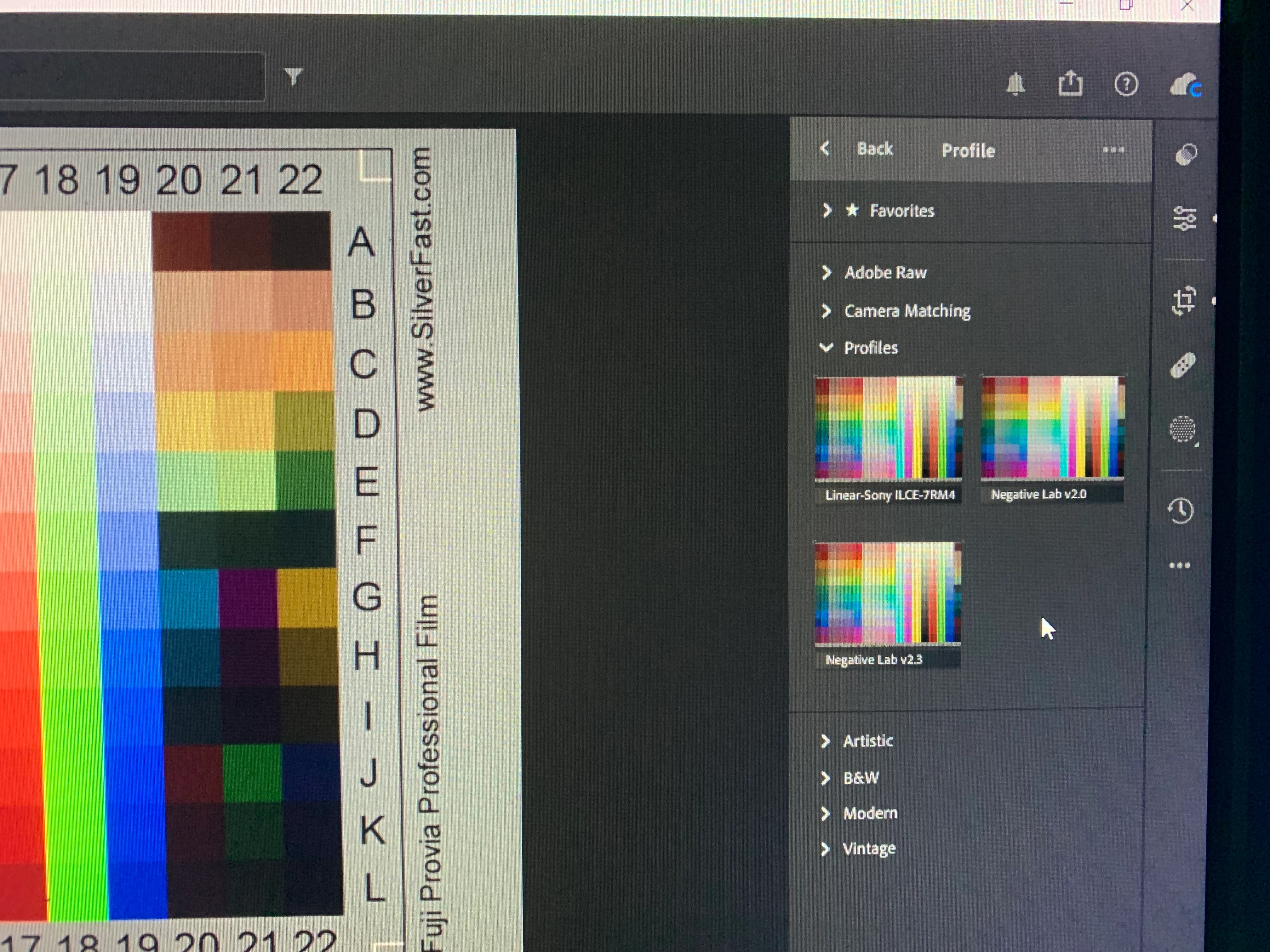Open the Versions history clock icon
Screen dimensions: 1270x952
tap(1181, 510)
